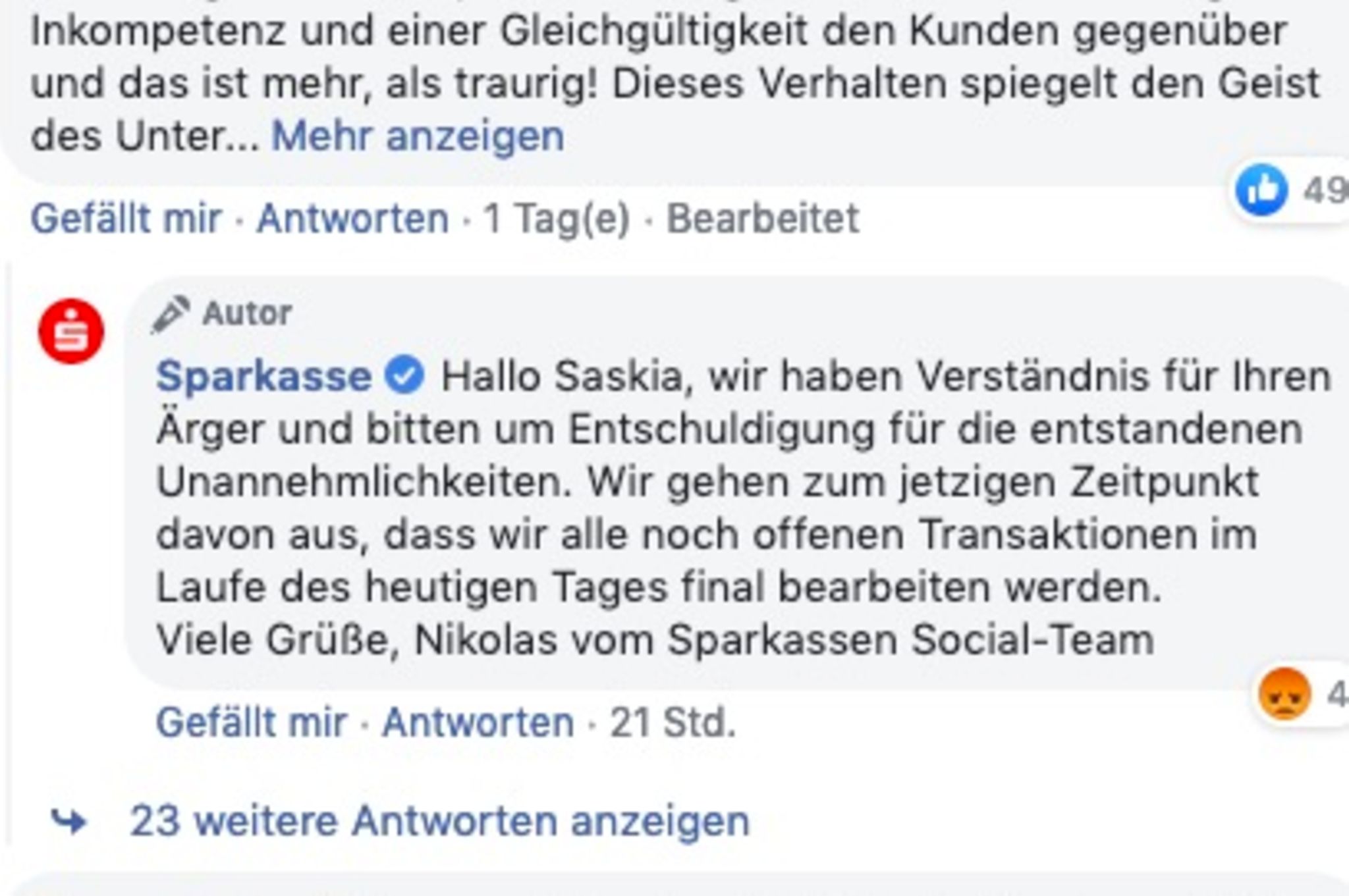The image size is (1349, 896).
Task: Like Sparkasse's reply via Gefällt mir
Action: click(x=251, y=723)
